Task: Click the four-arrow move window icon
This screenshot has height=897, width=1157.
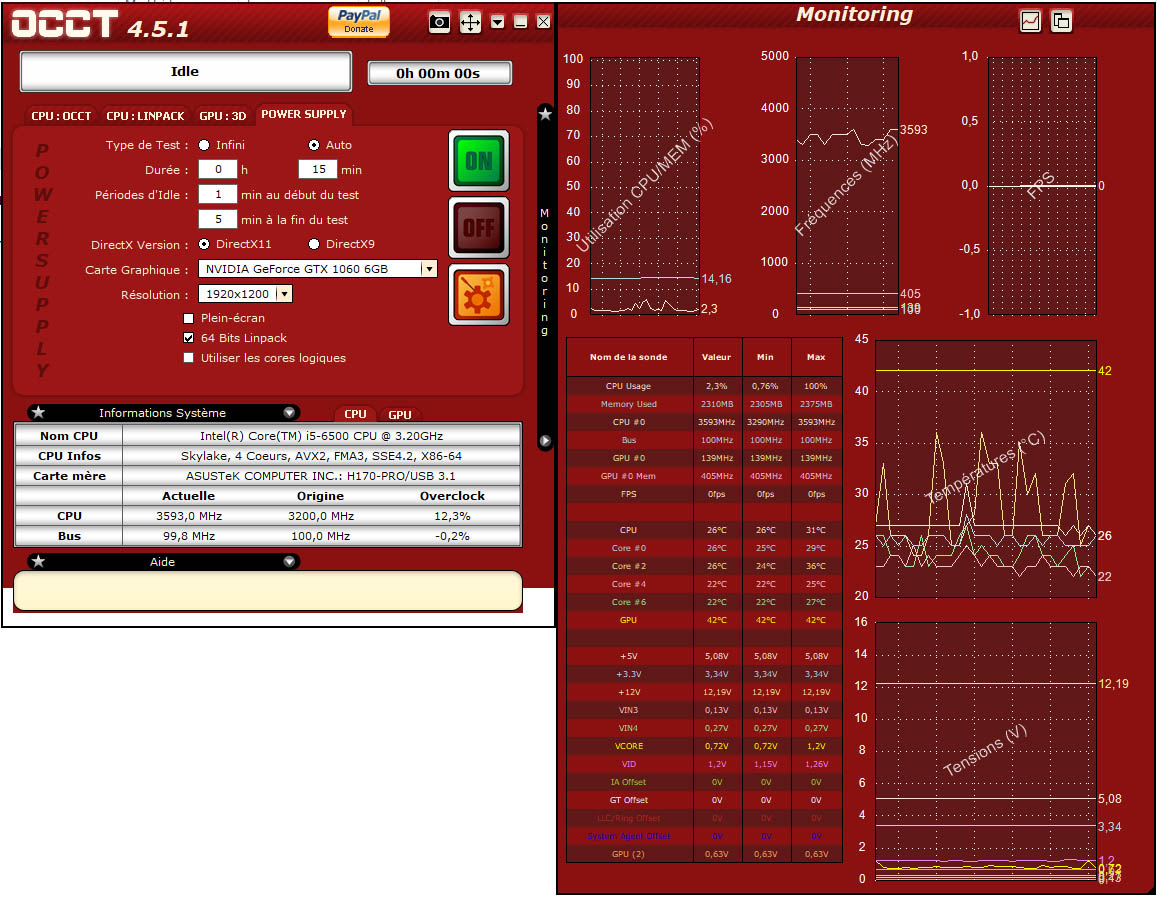Action: [x=470, y=22]
